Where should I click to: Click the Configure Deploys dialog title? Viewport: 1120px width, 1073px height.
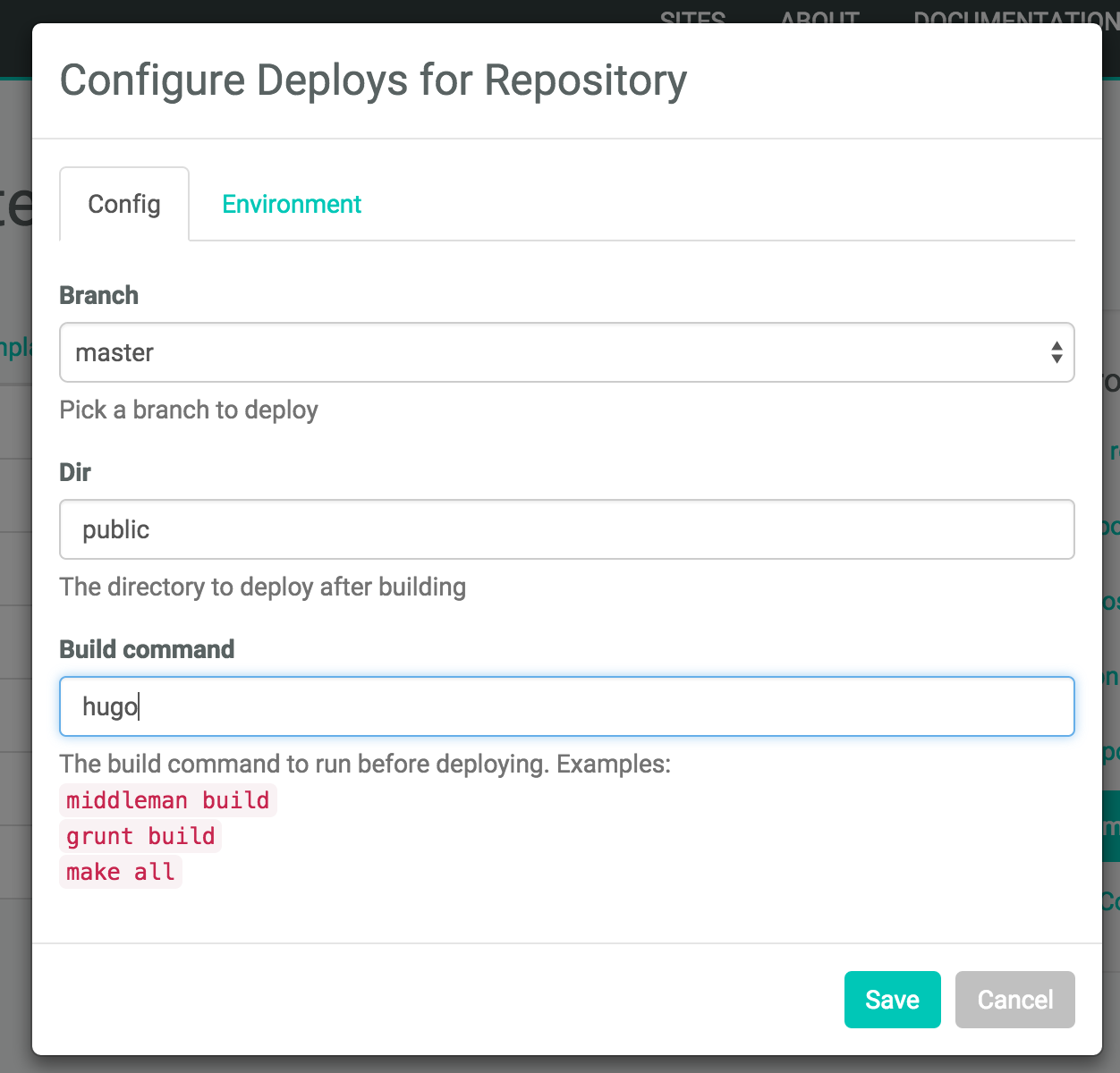click(373, 80)
